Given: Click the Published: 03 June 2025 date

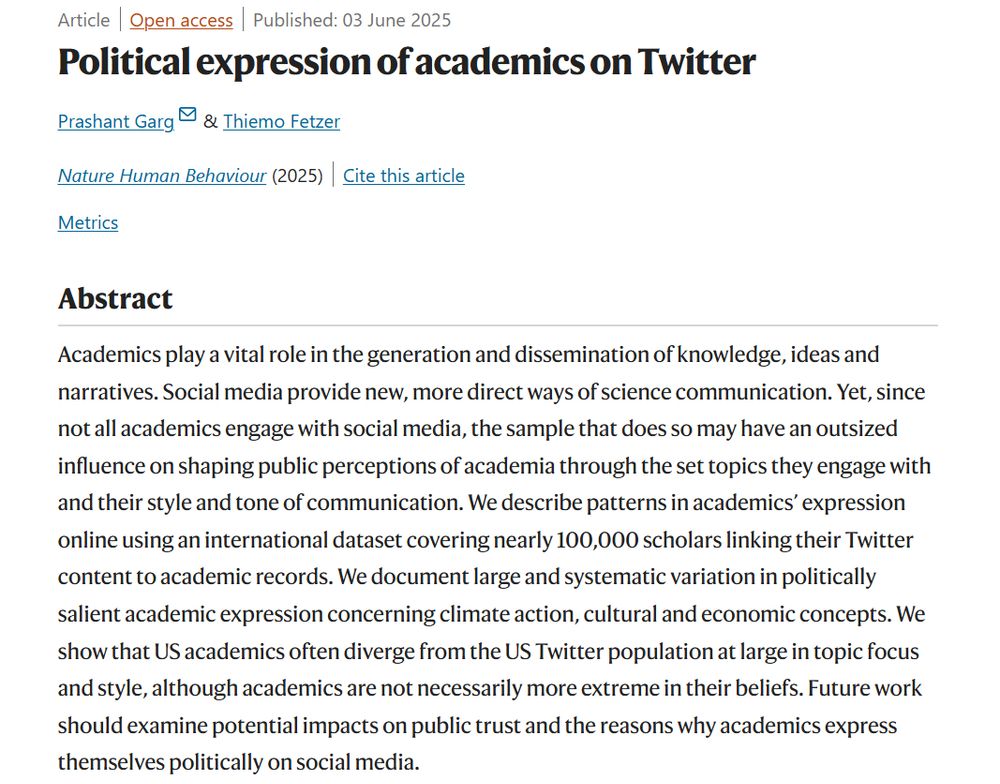Looking at the screenshot, I should (x=352, y=20).
